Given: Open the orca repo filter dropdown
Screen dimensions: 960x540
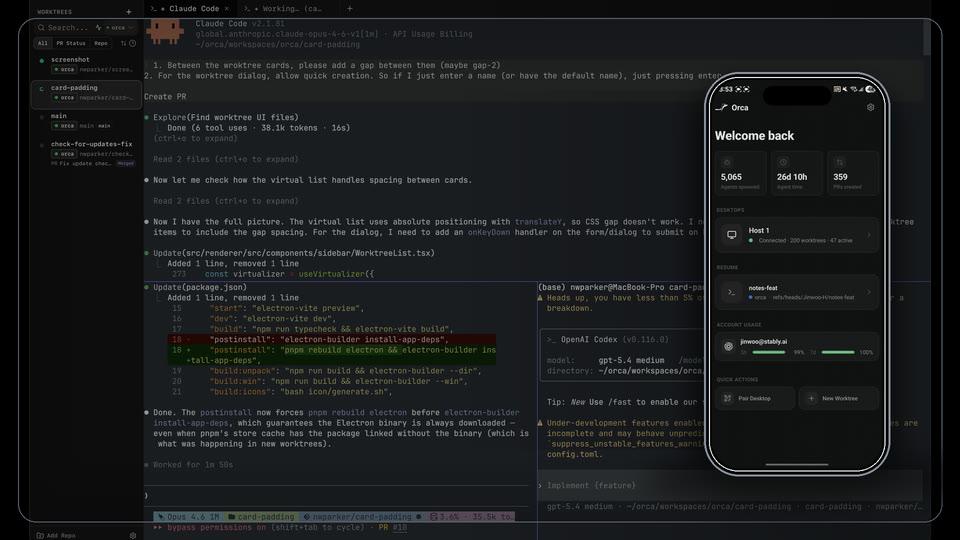Looking at the screenshot, I should coord(119,28).
